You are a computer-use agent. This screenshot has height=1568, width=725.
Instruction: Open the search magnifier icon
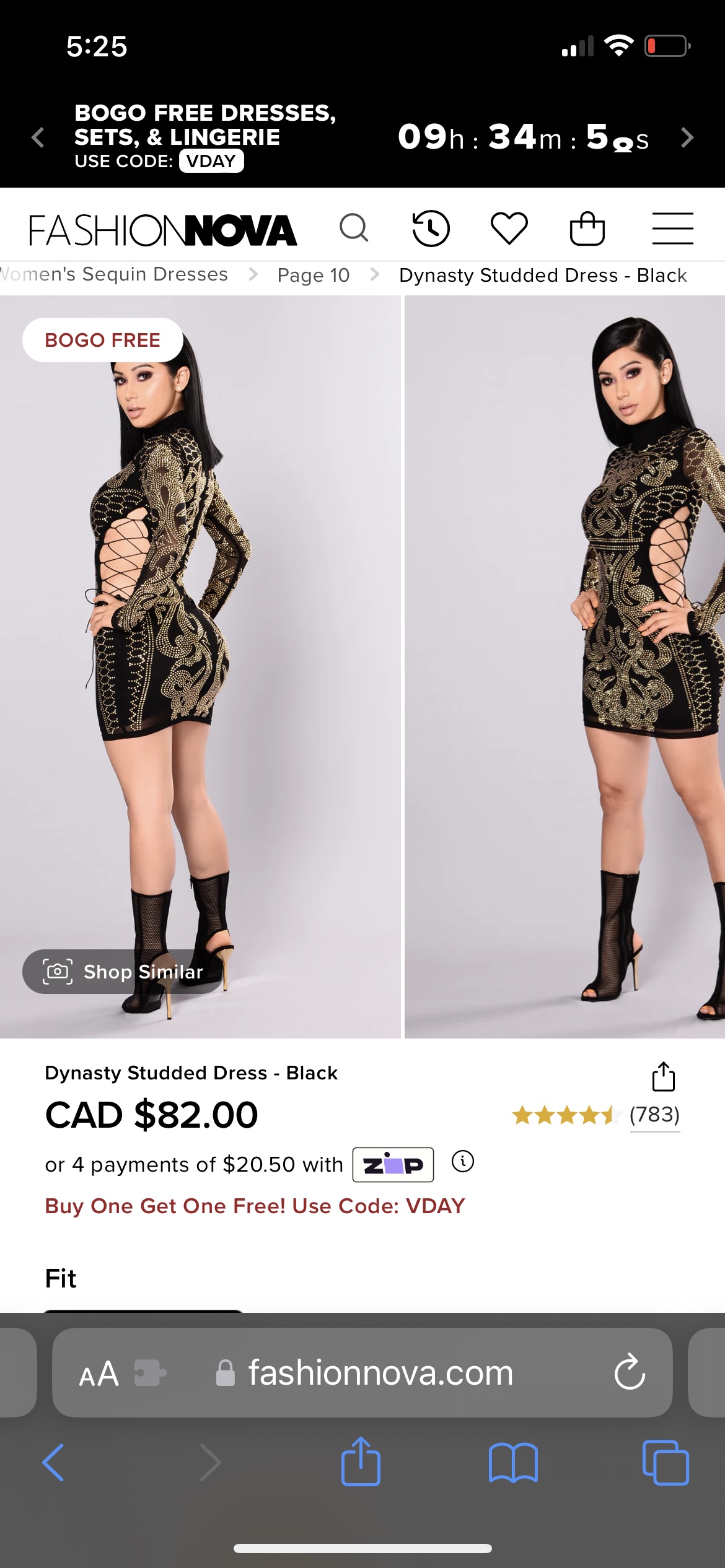pos(354,228)
